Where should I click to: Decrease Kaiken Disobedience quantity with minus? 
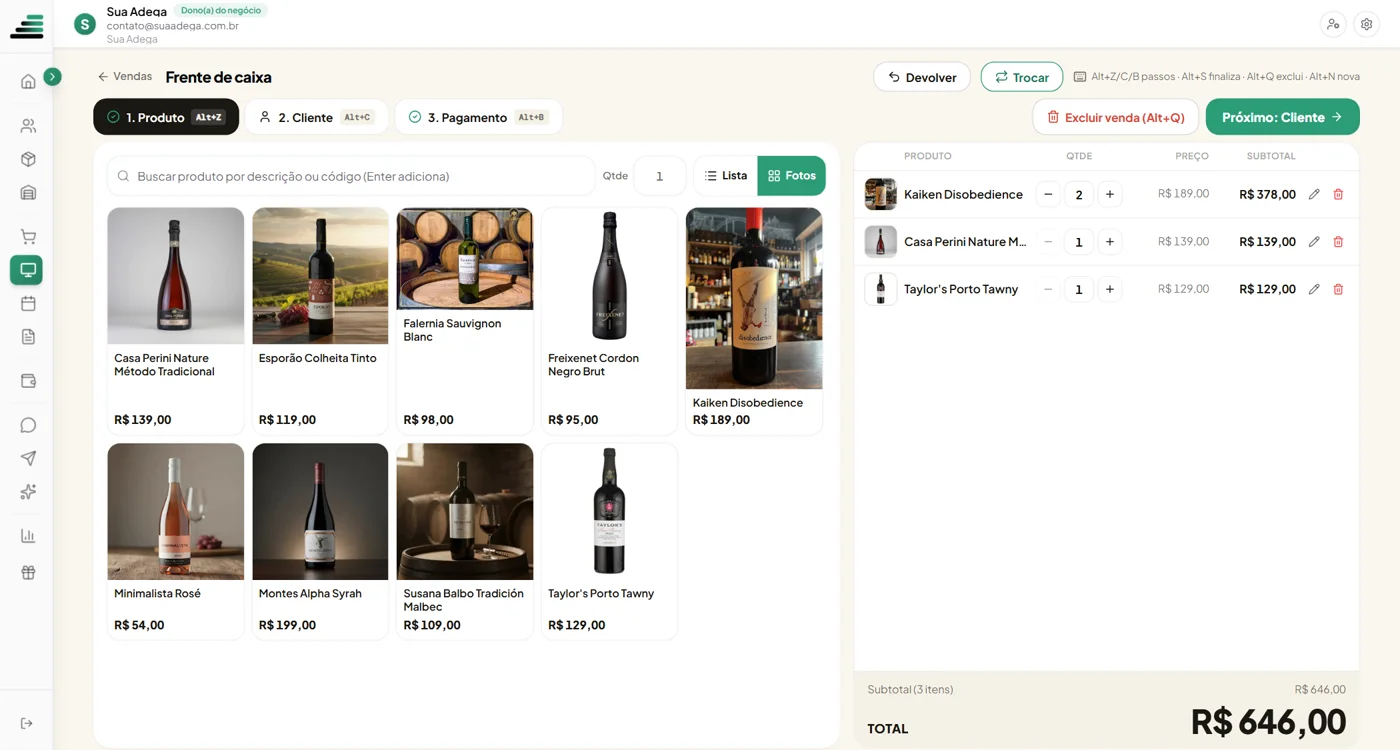(1048, 194)
